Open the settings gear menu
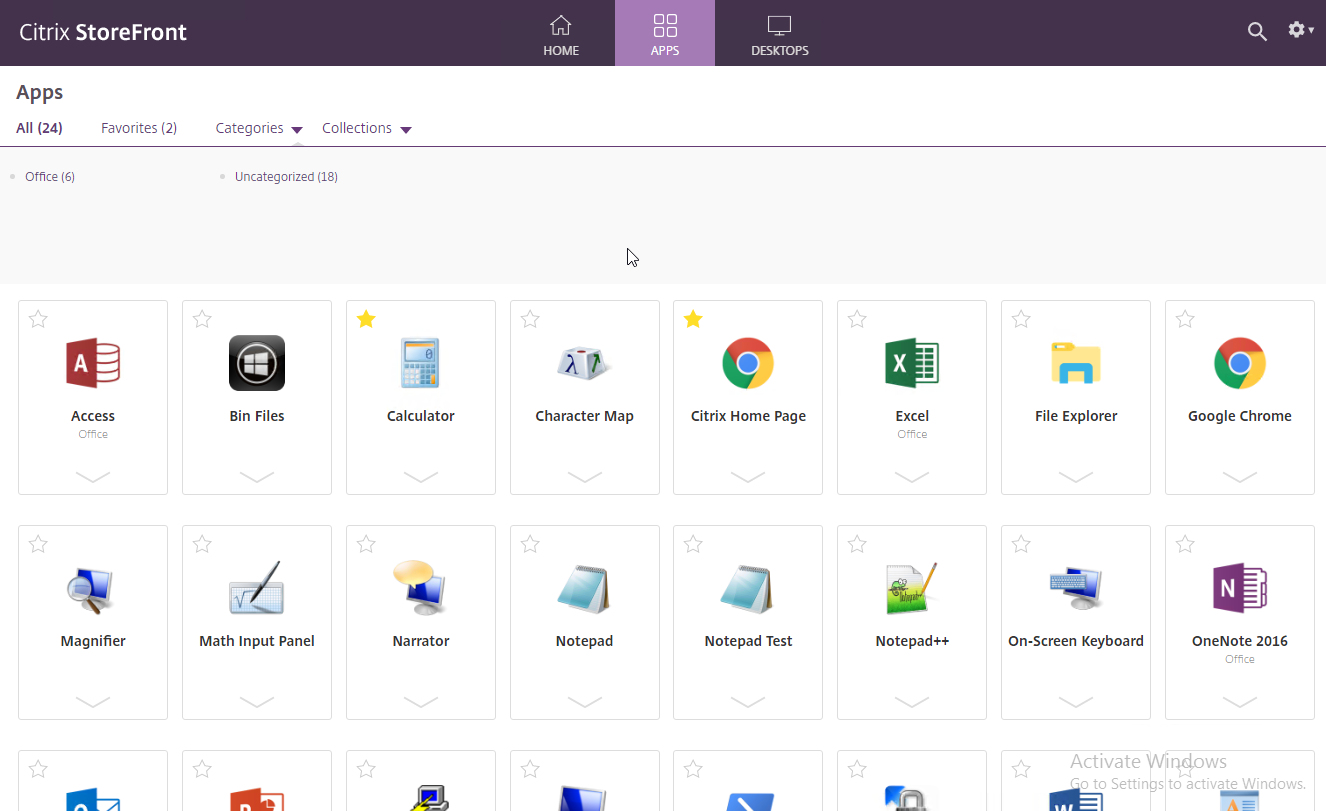Screen dimensions: 1326x811 tap(1300, 30)
